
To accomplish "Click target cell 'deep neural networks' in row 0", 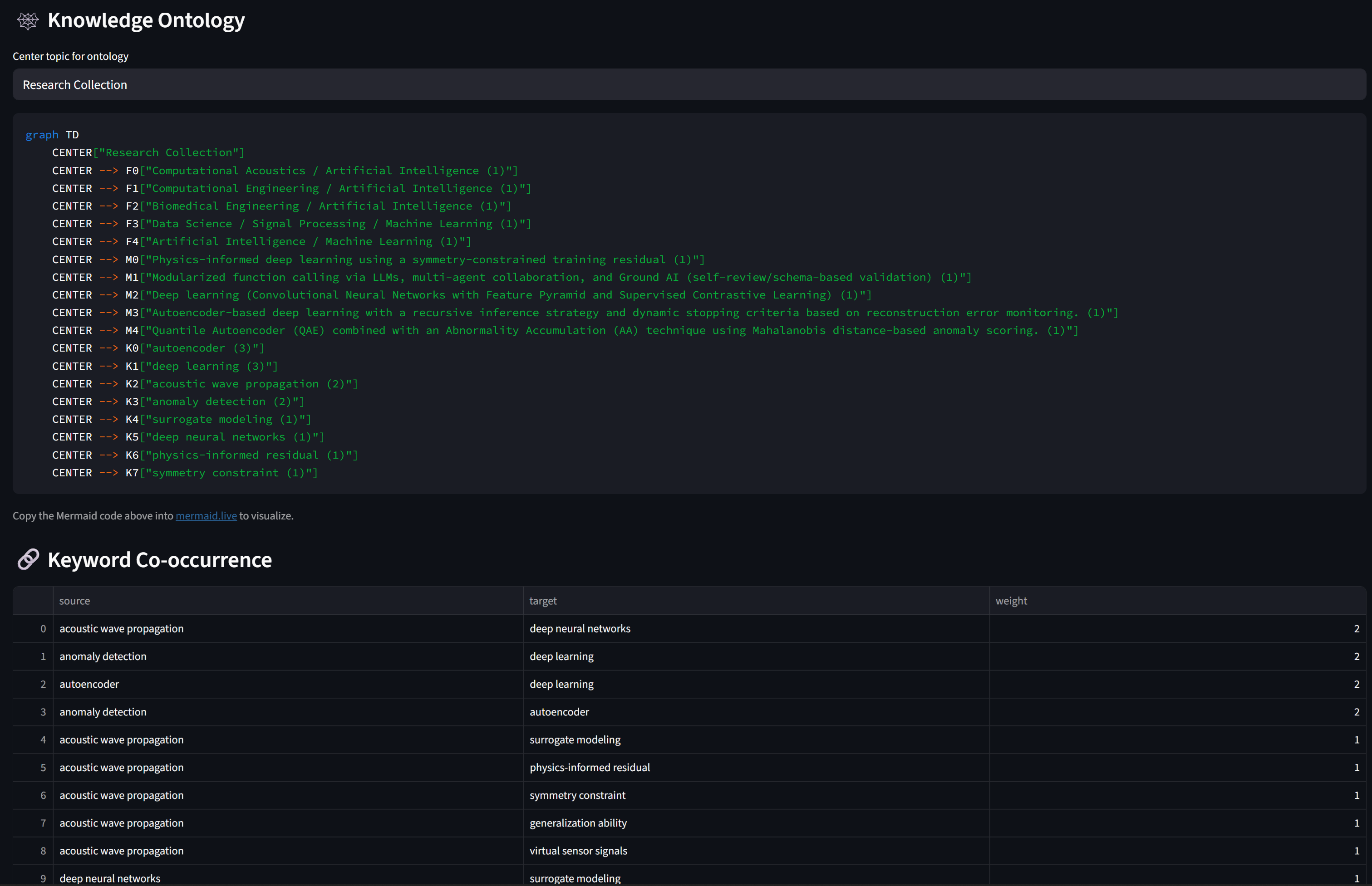I will (x=756, y=629).
